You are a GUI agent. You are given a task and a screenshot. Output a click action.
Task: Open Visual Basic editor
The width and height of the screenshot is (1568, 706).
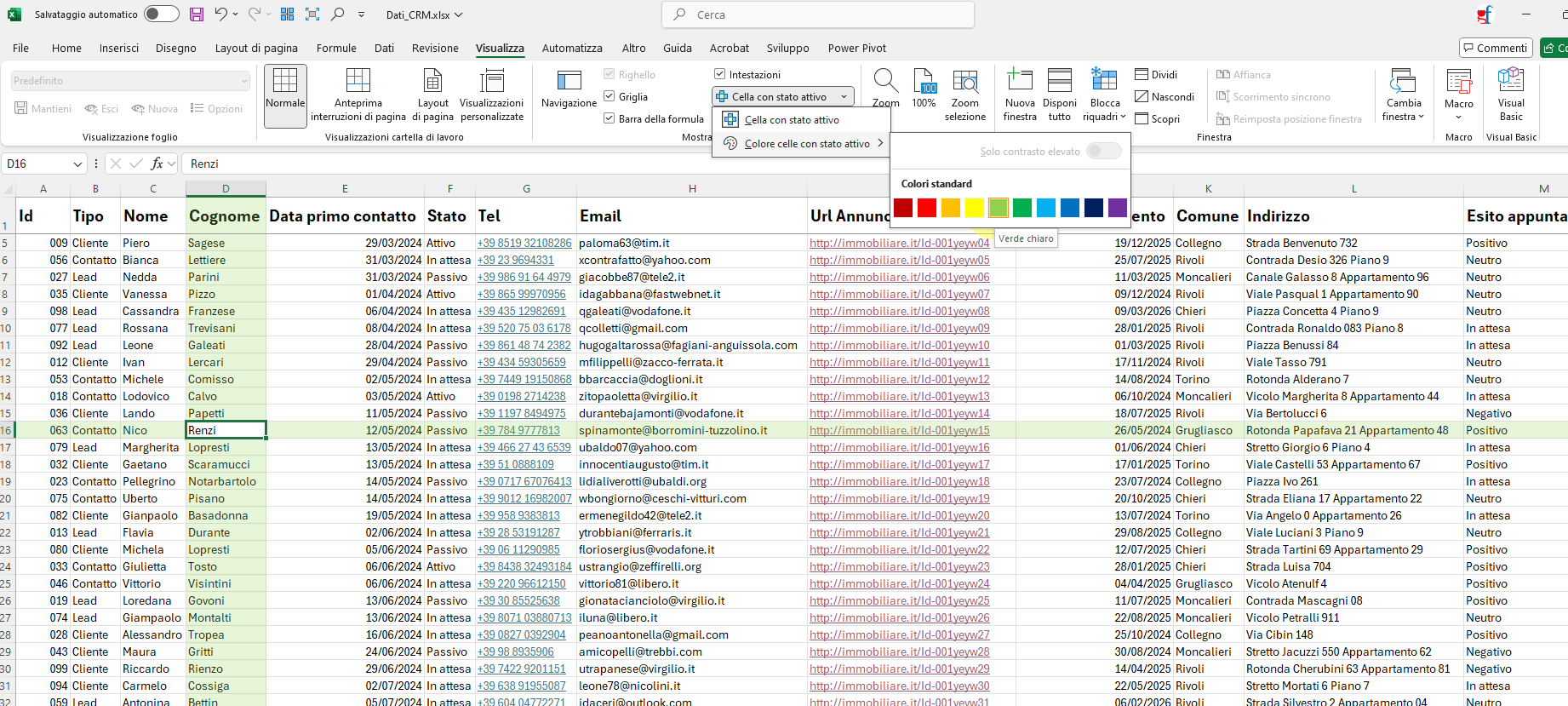click(1511, 95)
